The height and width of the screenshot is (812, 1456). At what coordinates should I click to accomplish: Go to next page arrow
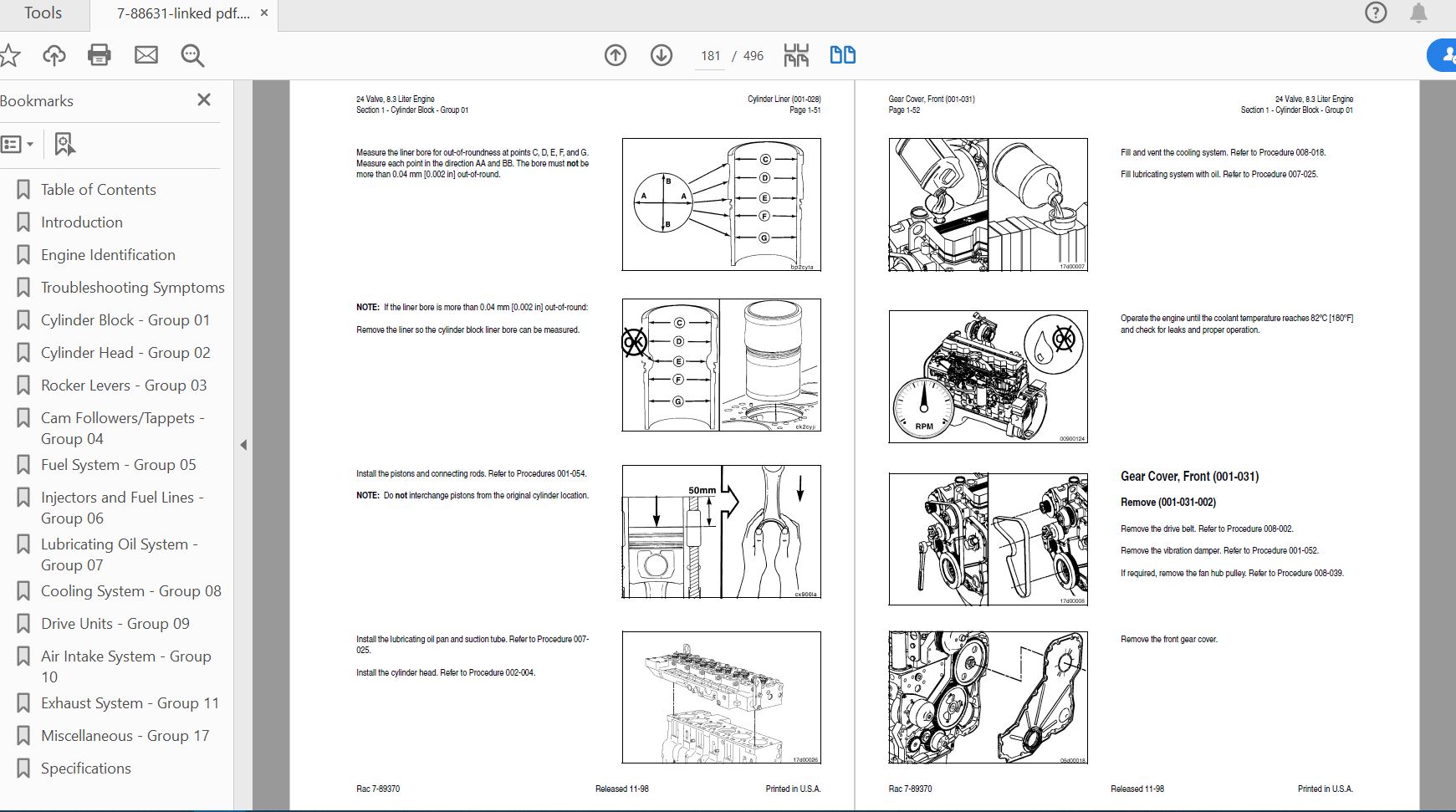(662, 55)
